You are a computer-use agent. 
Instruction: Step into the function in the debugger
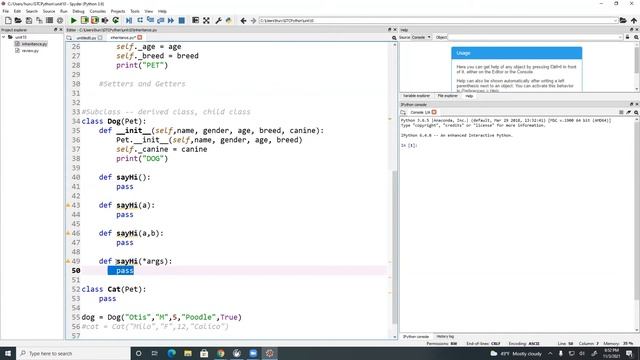tap(150, 20)
